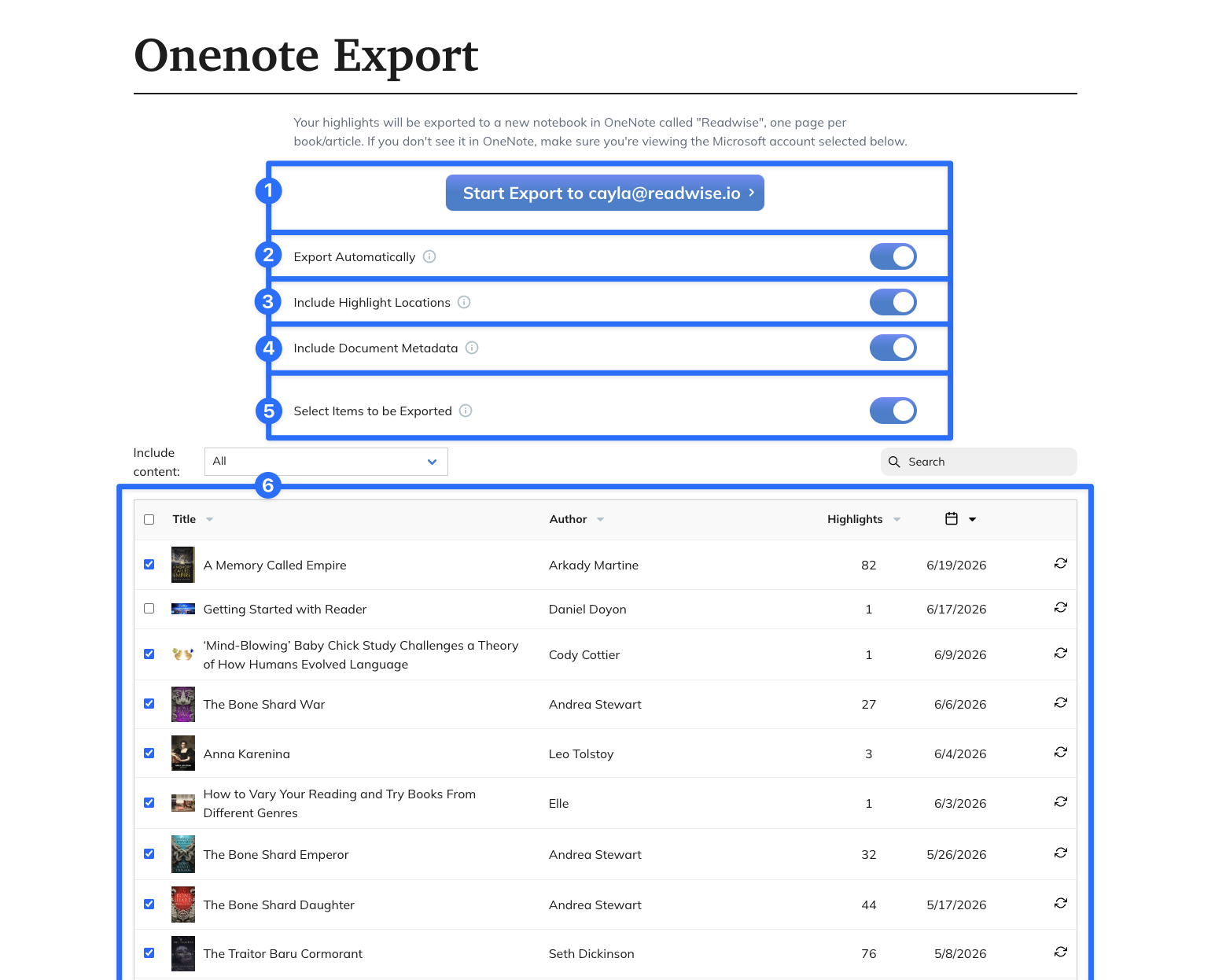Click the refresh icon for Getting Started with Reader

tap(1061, 607)
